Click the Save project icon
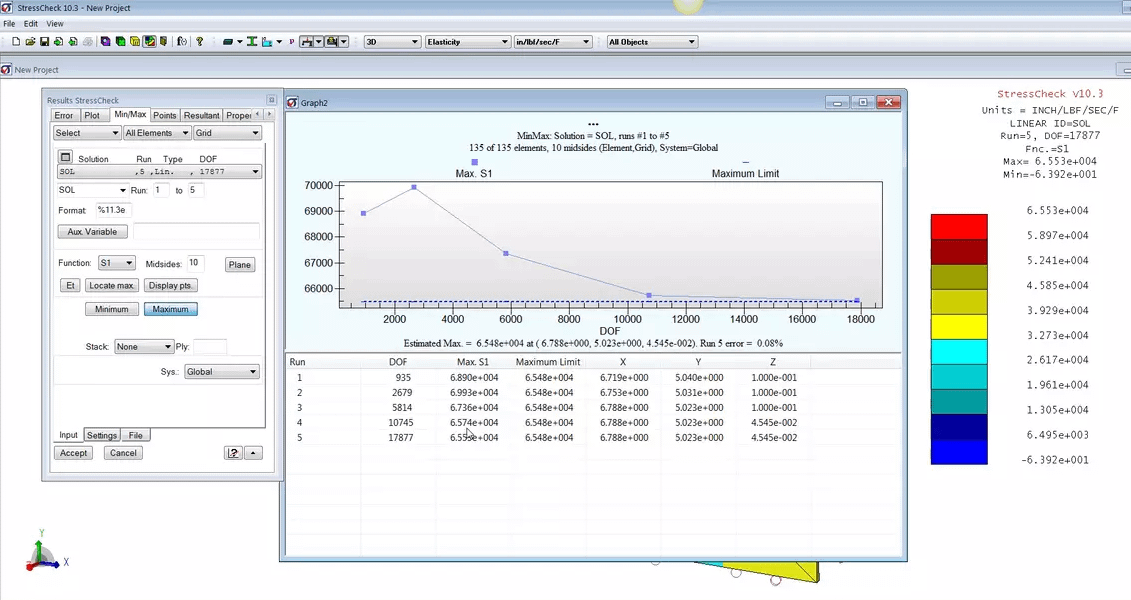The image size is (1131, 600). click(x=43, y=41)
